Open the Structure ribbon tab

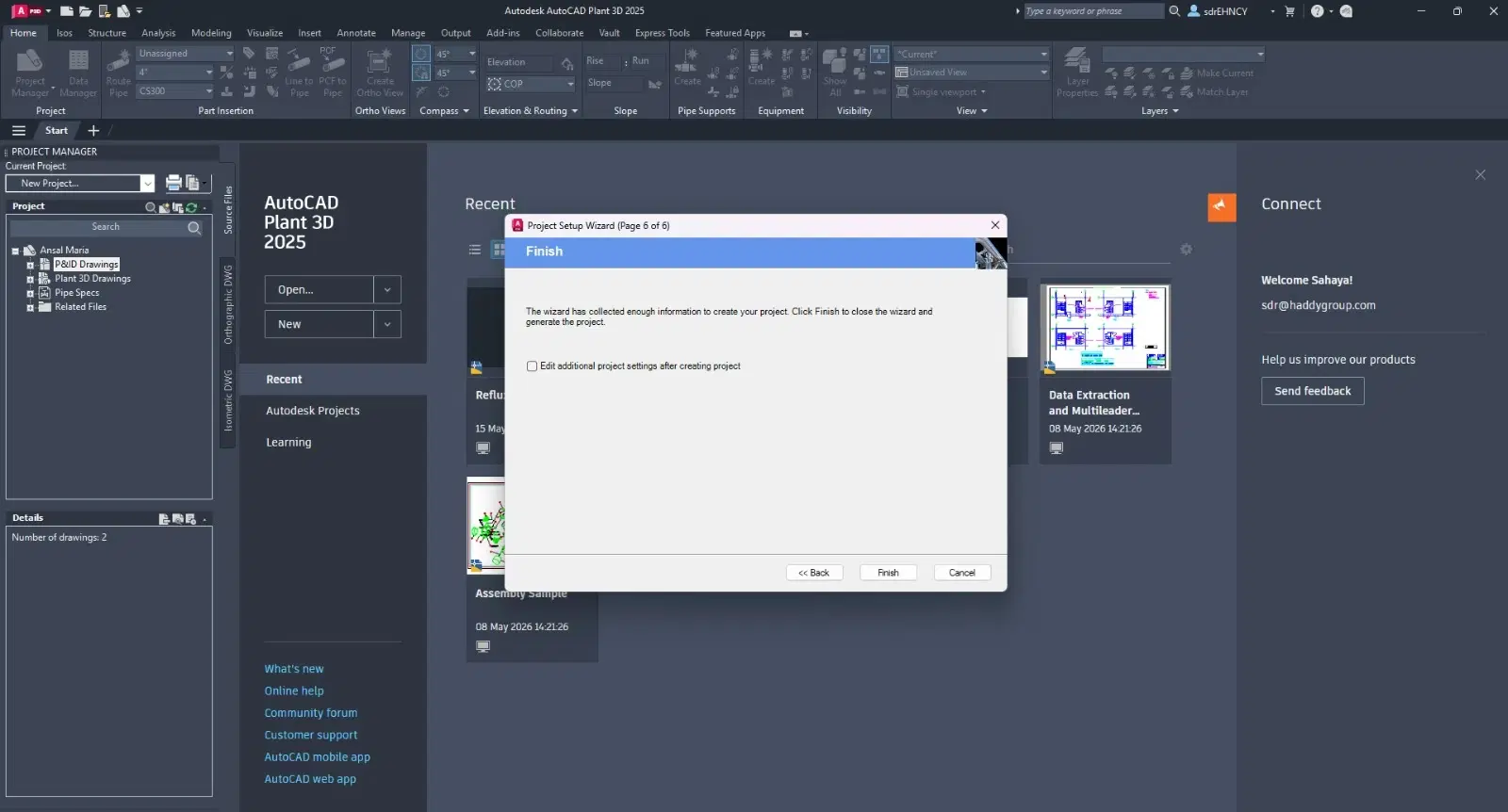click(x=107, y=33)
